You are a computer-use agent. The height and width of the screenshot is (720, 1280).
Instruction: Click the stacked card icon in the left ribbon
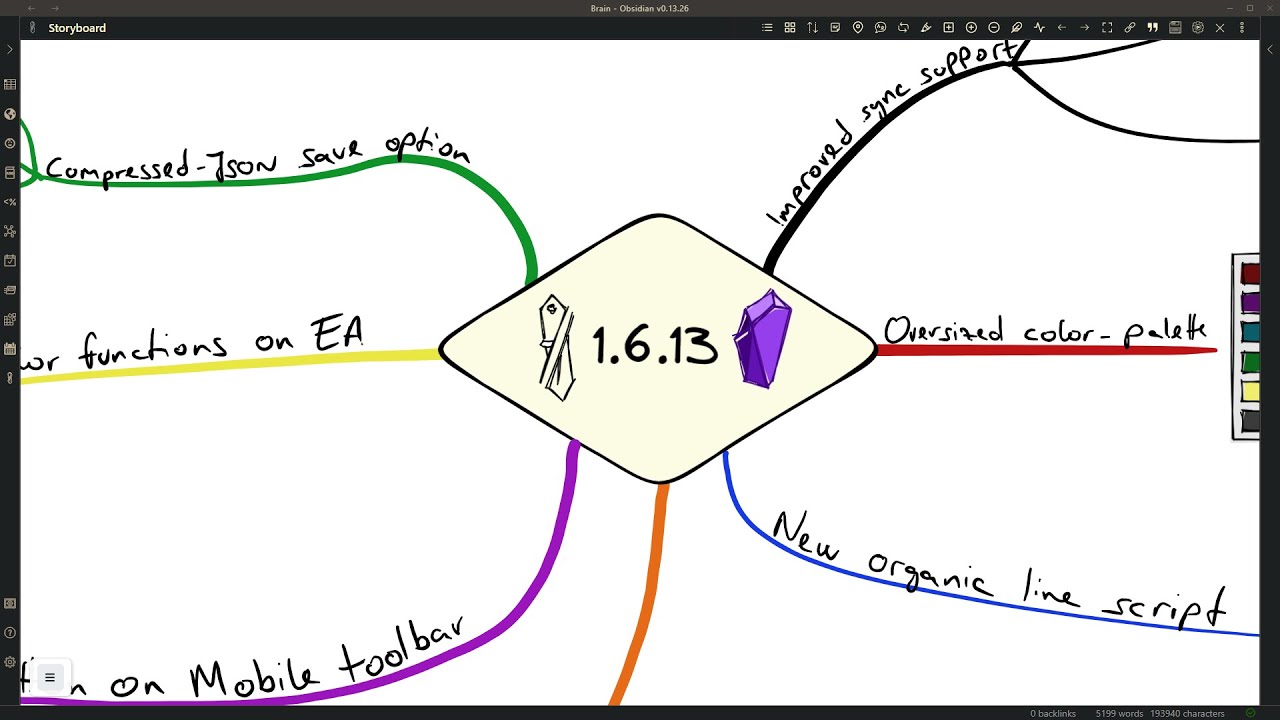click(10, 172)
